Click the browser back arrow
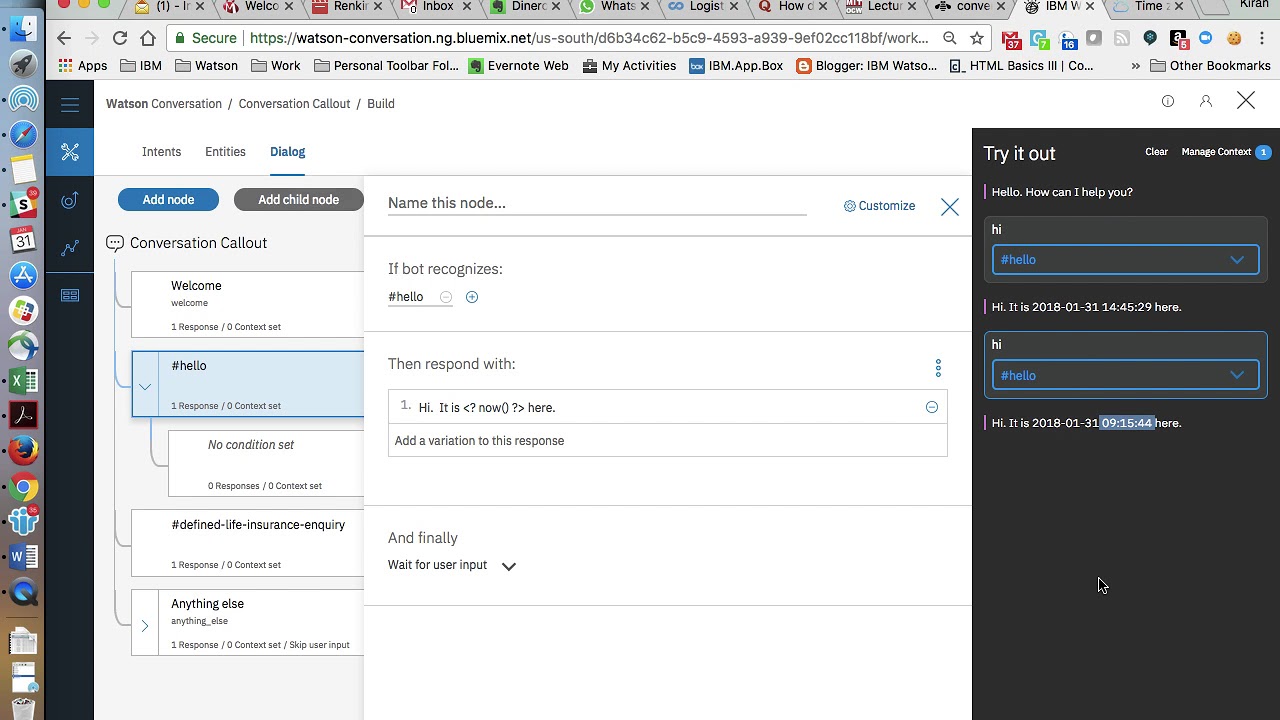The image size is (1280, 720). (64, 38)
